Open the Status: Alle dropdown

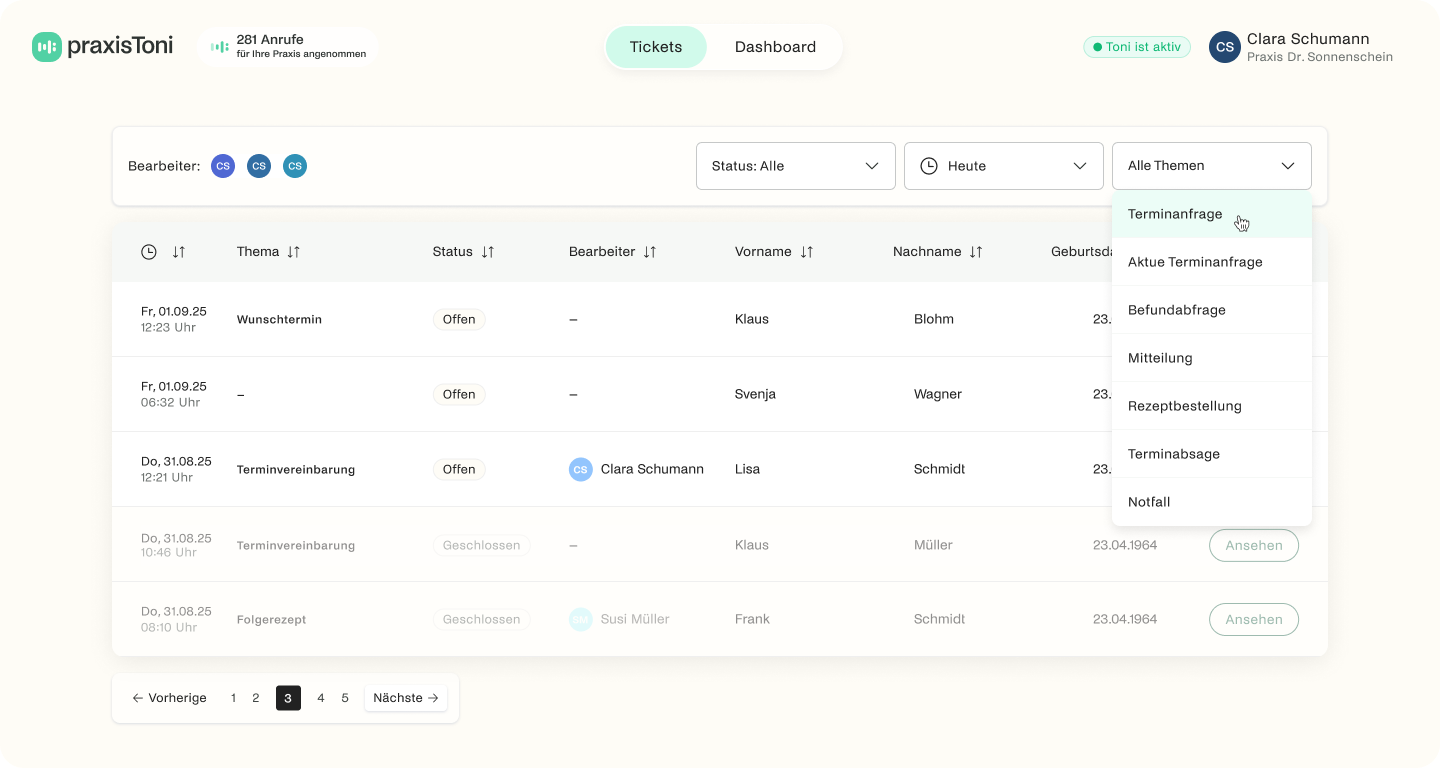coord(795,166)
